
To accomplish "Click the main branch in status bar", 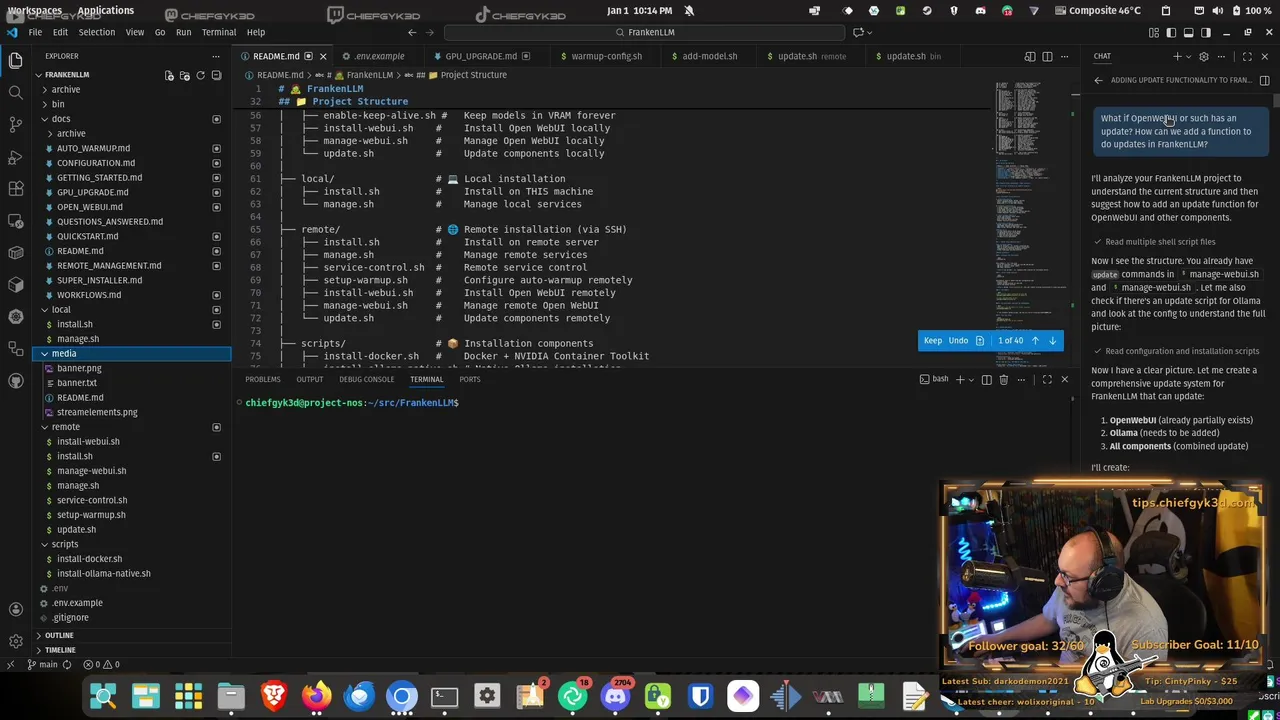I will [42, 664].
